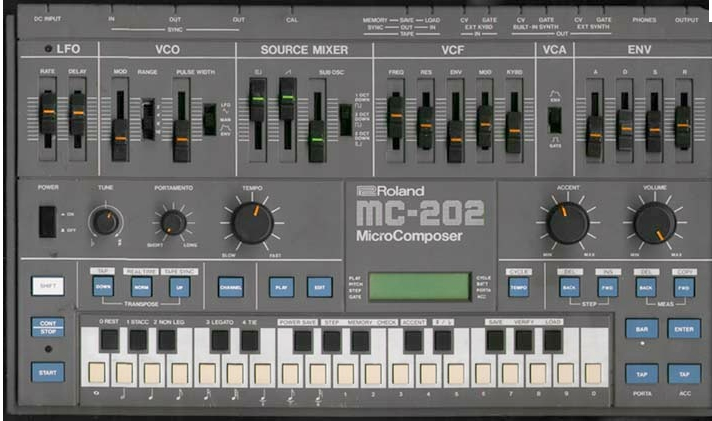Select the half note white key
712x421 pixels.
pyautogui.click(x=124, y=372)
